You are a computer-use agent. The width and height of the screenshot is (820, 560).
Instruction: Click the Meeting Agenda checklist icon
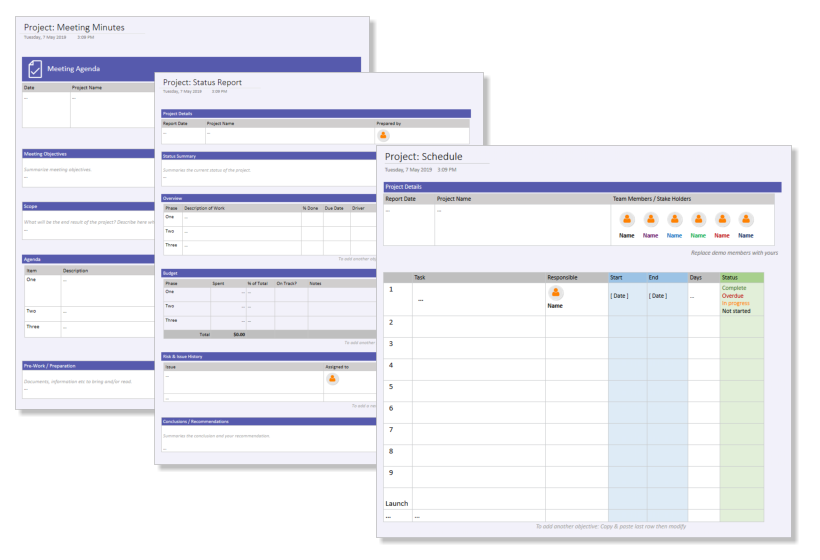click(x=35, y=68)
